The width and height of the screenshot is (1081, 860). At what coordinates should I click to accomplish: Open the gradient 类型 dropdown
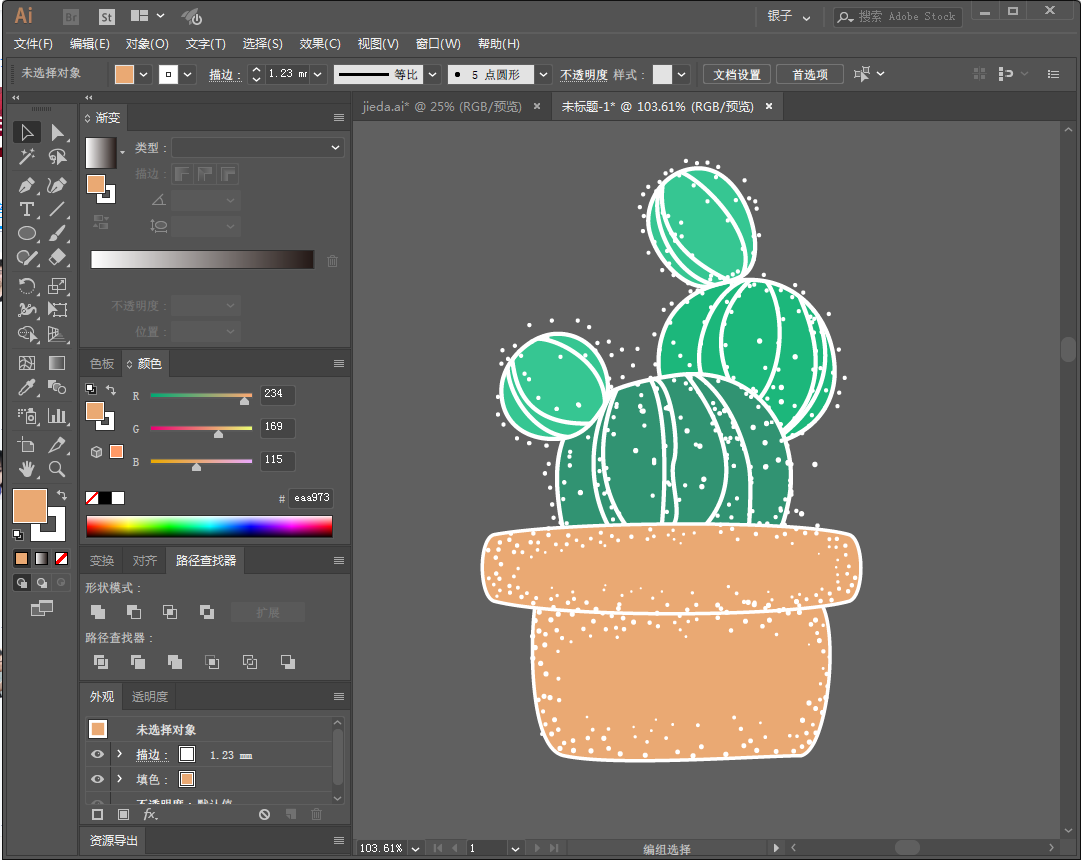pyautogui.click(x=258, y=148)
